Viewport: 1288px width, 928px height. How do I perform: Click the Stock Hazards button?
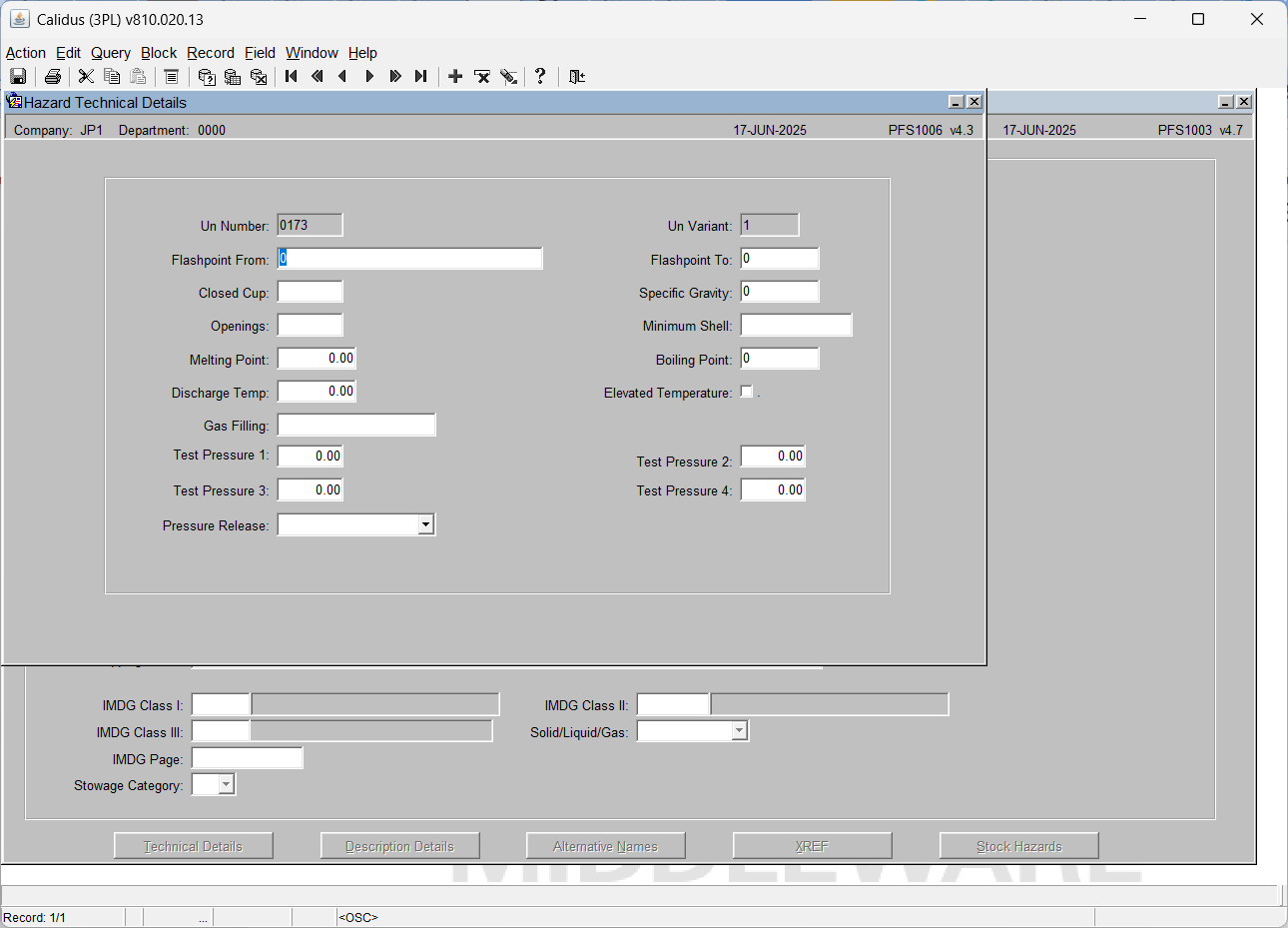1018,846
